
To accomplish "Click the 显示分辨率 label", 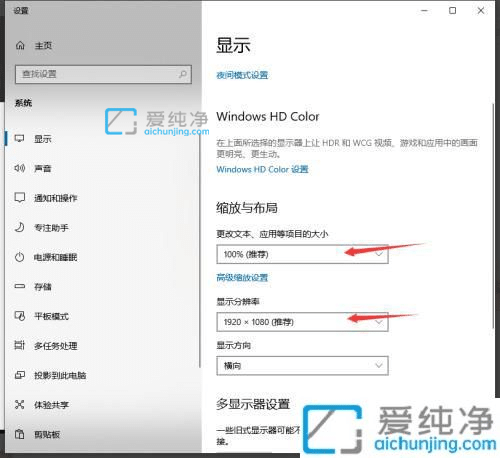I will pos(238,302).
